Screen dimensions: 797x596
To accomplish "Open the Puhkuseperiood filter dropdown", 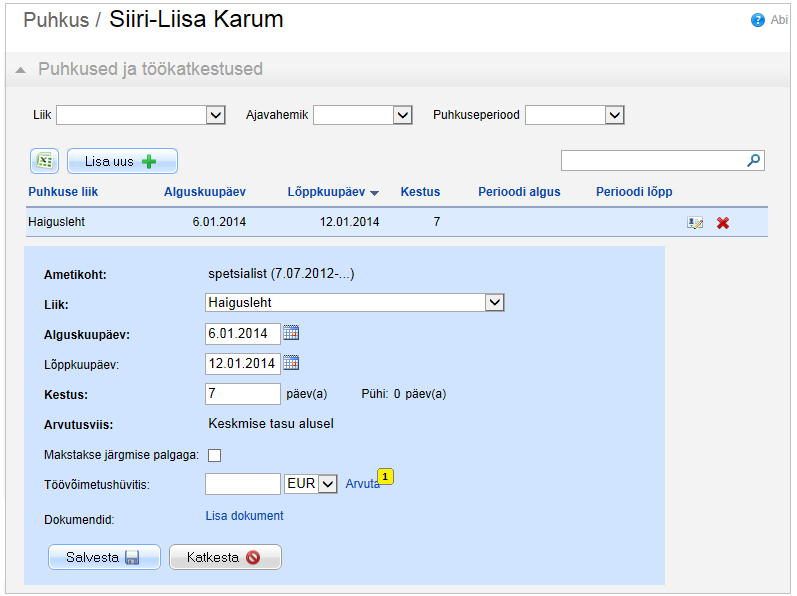I will click(614, 116).
